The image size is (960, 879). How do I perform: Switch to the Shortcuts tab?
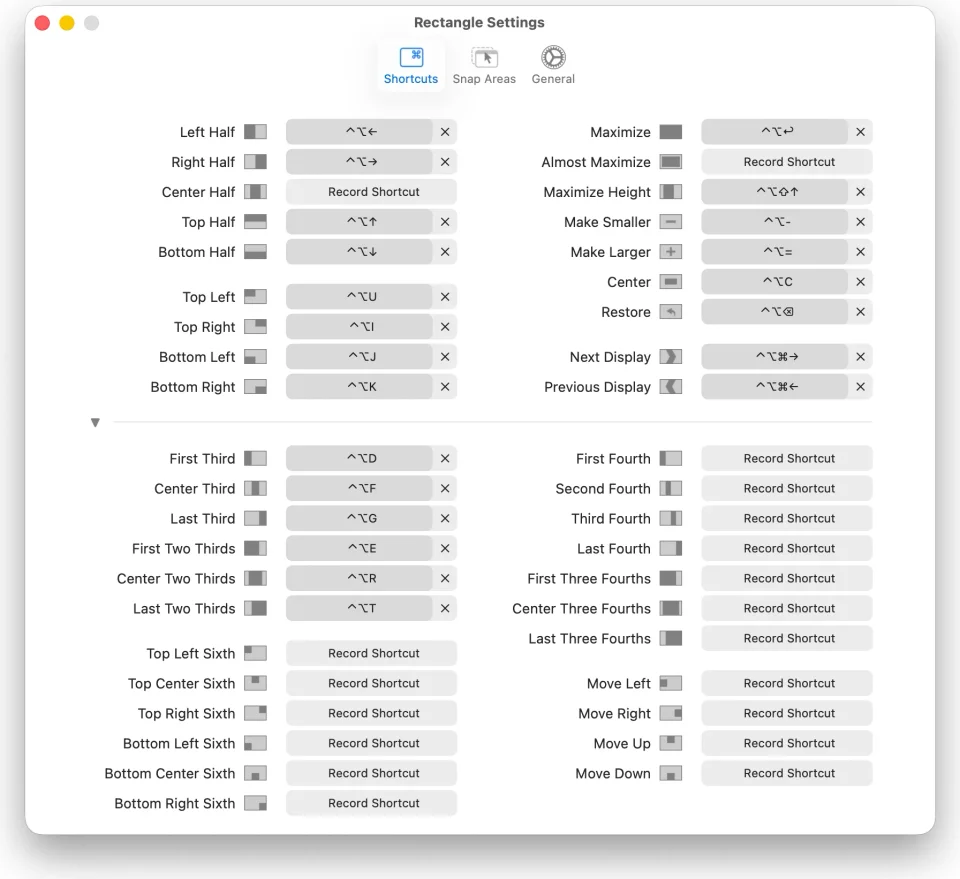point(411,66)
